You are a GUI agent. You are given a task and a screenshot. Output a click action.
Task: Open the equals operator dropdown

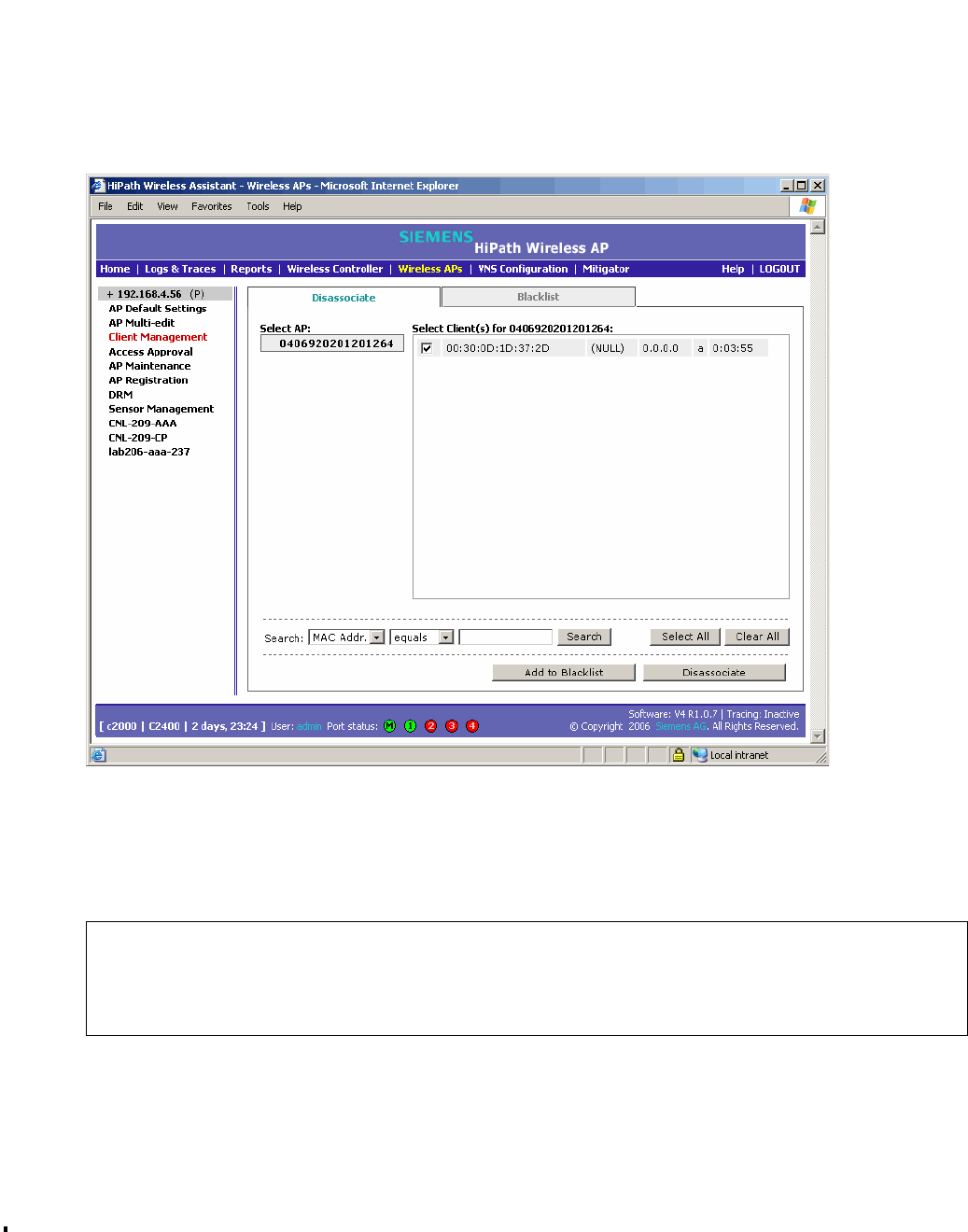coord(446,637)
